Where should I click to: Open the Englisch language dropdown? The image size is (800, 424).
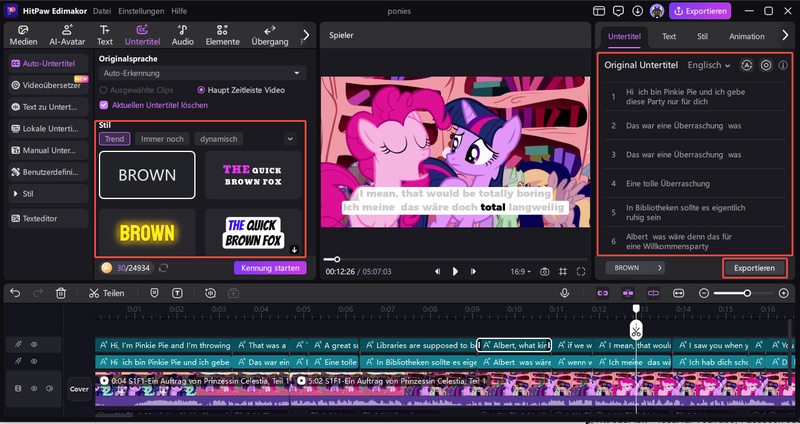pos(709,65)
